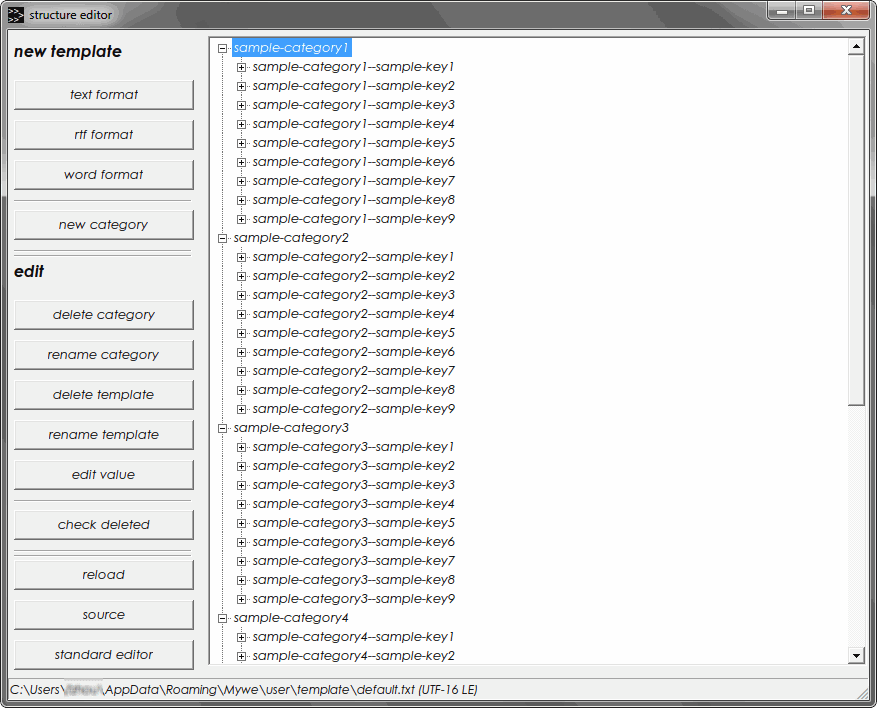Viewport: 877px width, 708px height.
Task: Delete the selected category
Action: click(103, 314)
